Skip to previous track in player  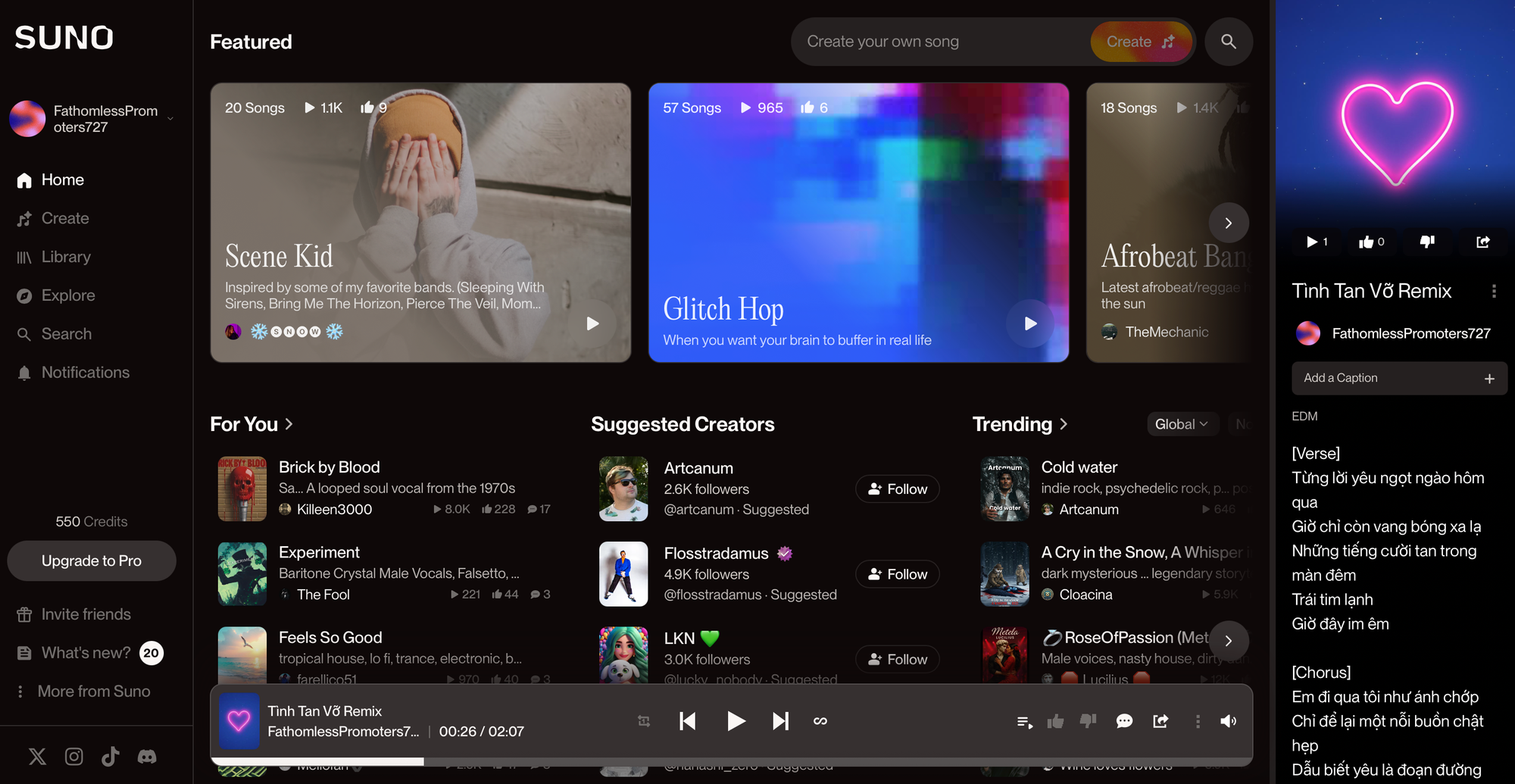[x=688, y=721]
